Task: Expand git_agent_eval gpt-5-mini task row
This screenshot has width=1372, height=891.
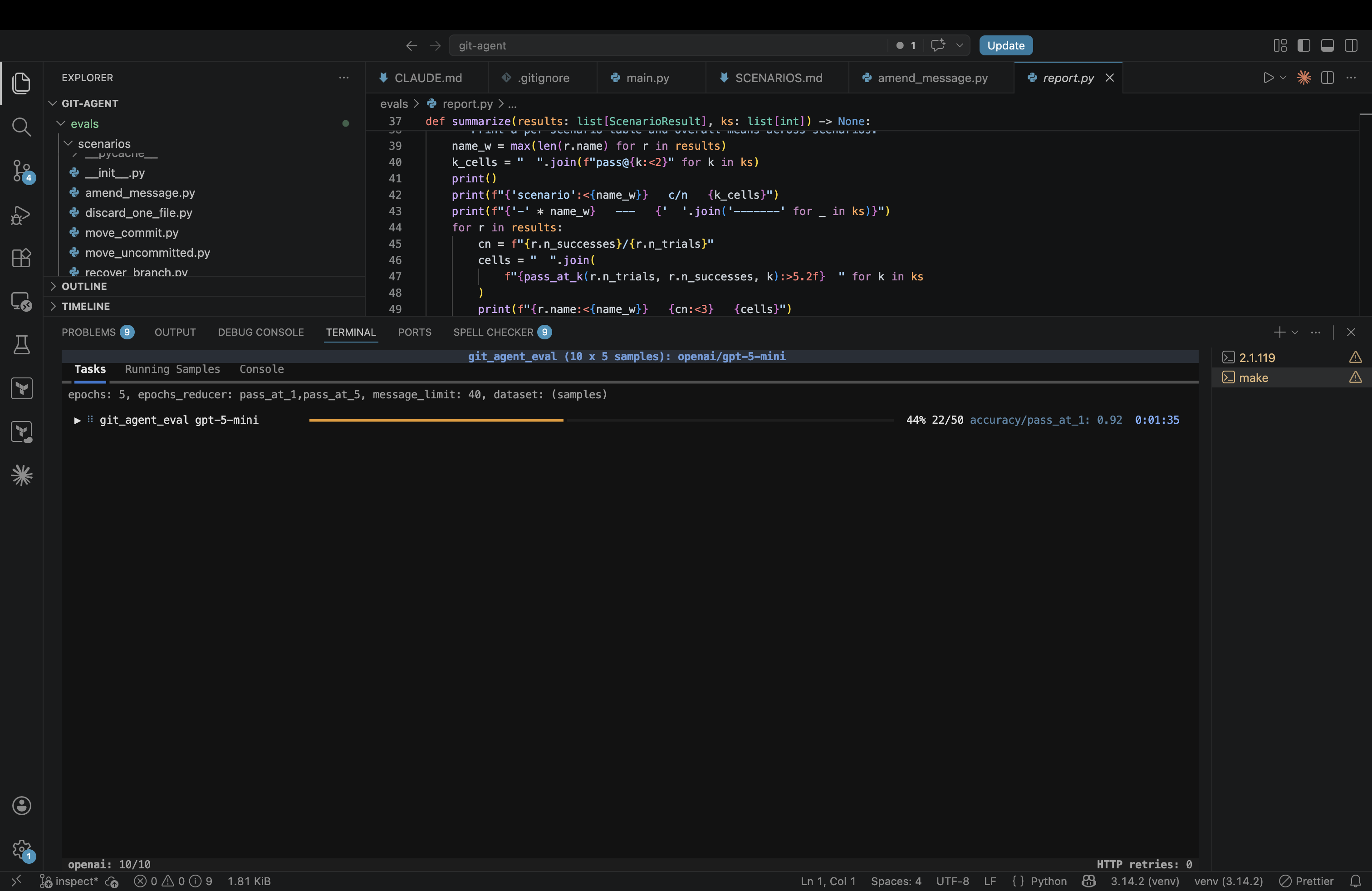Action: 77,420
